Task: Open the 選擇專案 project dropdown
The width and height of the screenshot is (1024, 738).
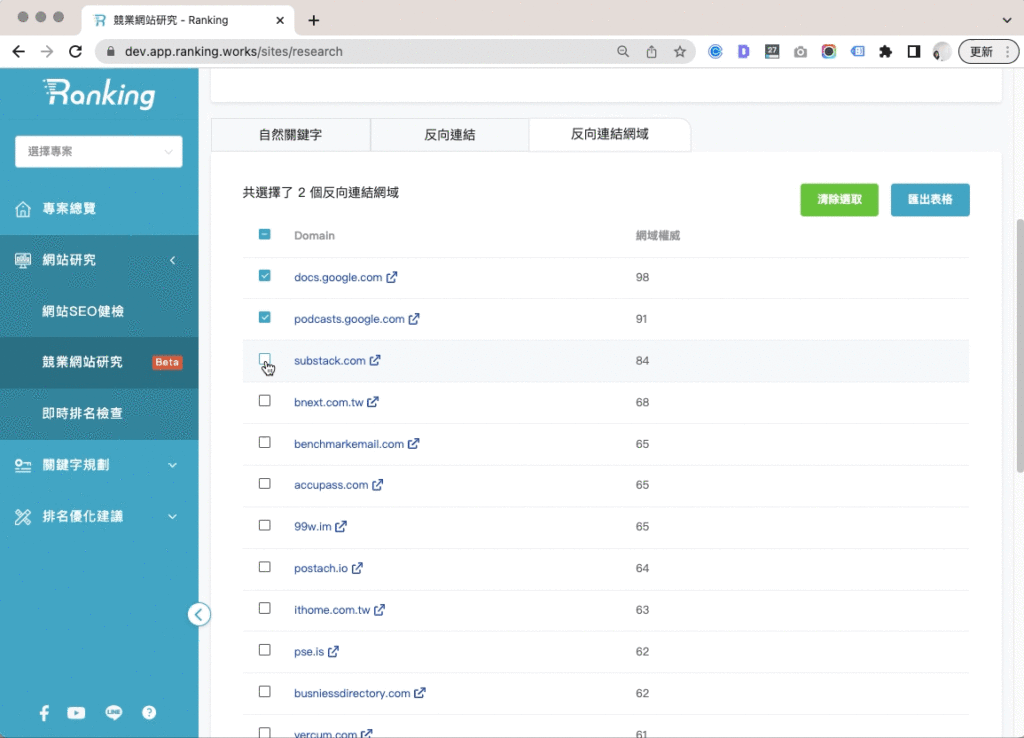Action: [x=99, y=152]
